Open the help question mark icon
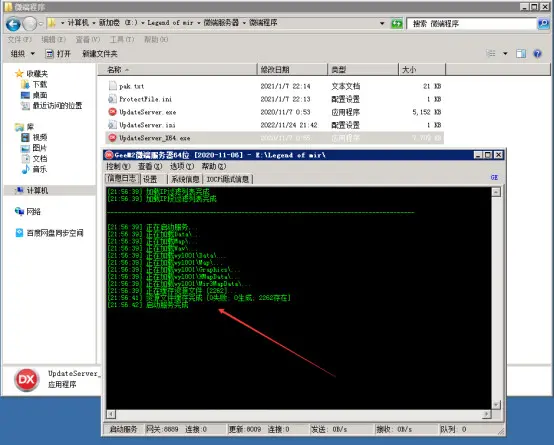The height and width of the screenshot is (445, 554). tap(537, 54)
